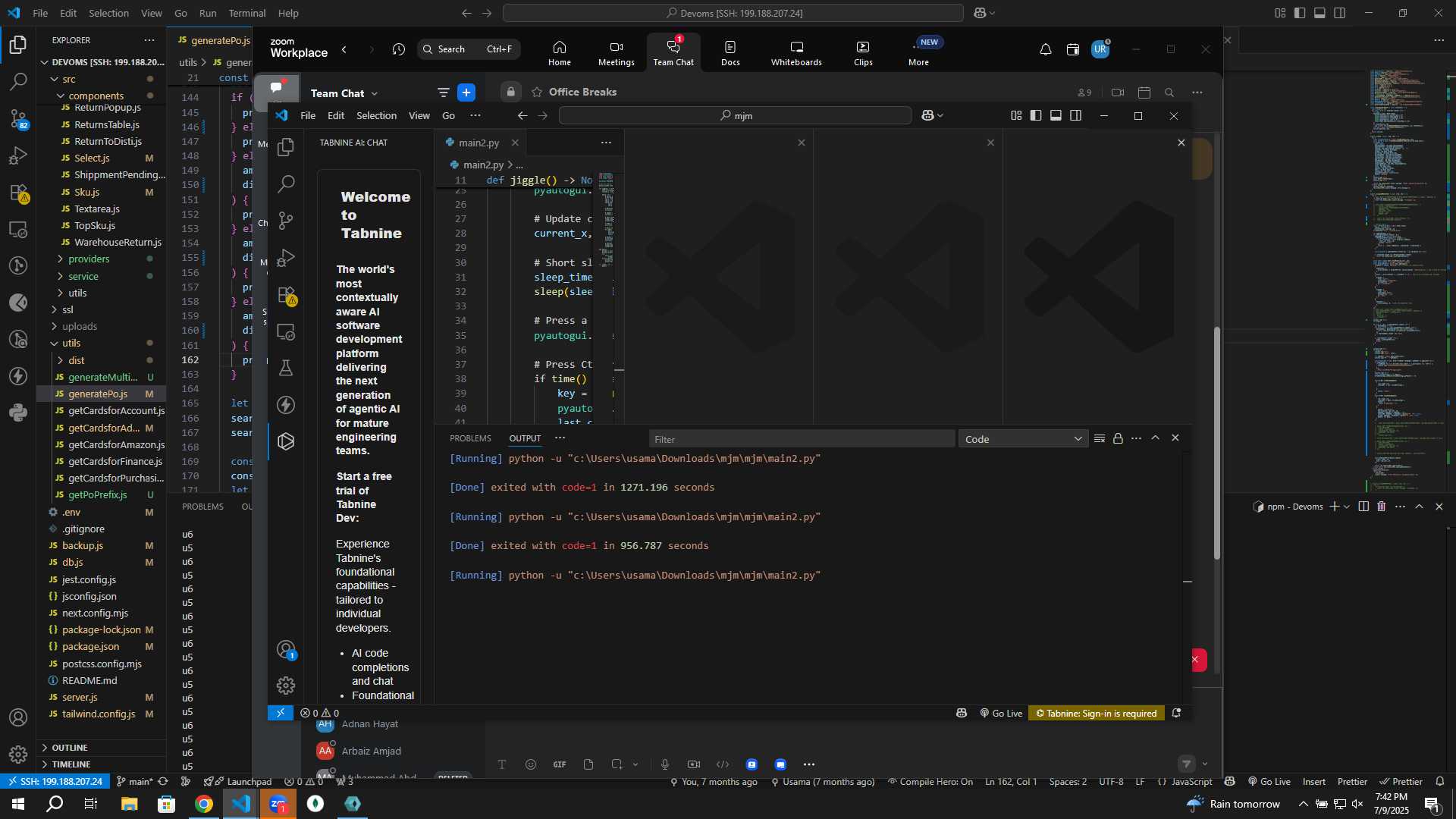Toggle output scroll lock icon in inner panel
The width and height of the screenshot is (1456, 819).
(x=1118, y=438)
